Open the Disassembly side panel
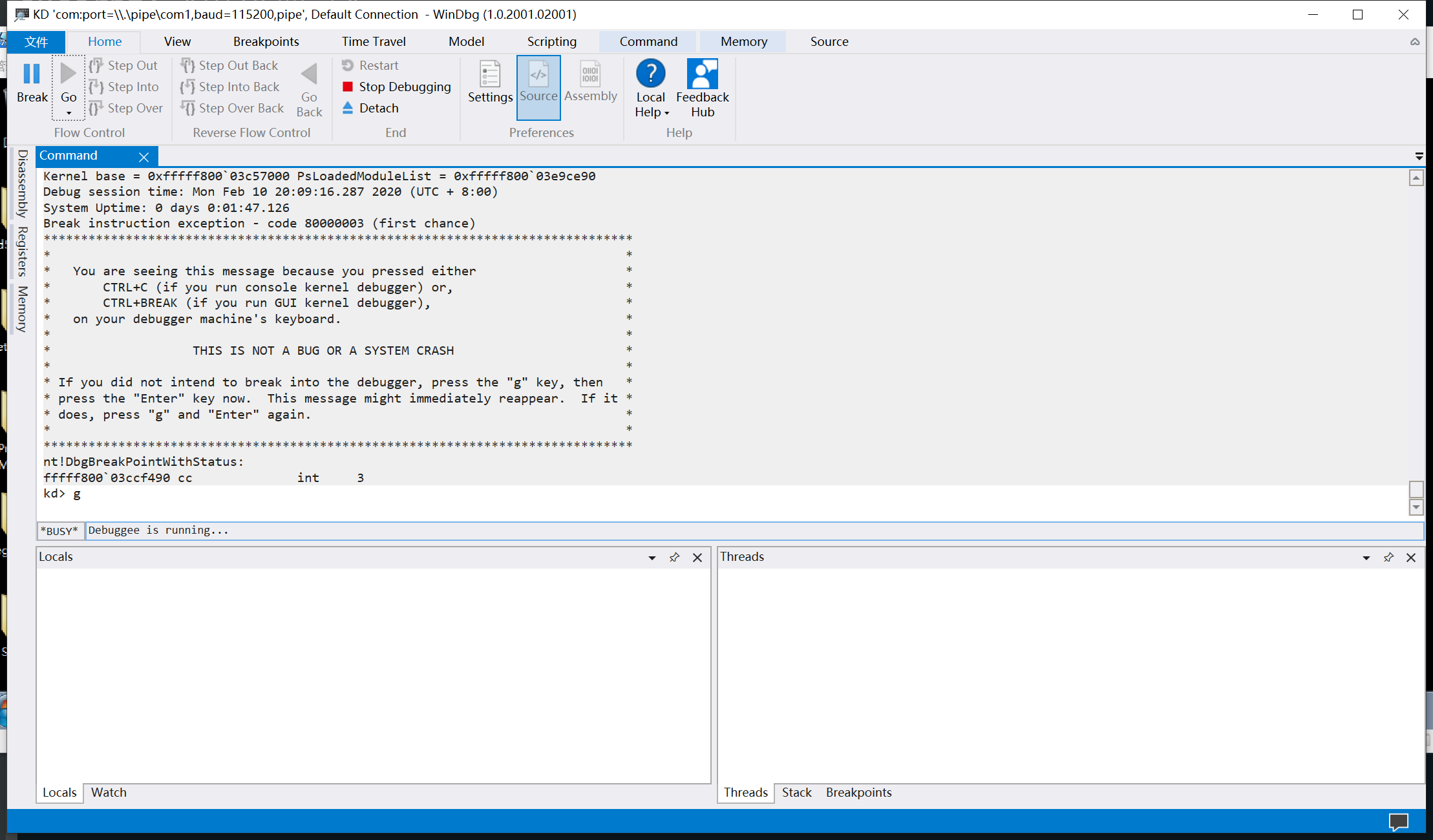The width and height of the screenshot is (1433, 840). (x=23, y=184)
